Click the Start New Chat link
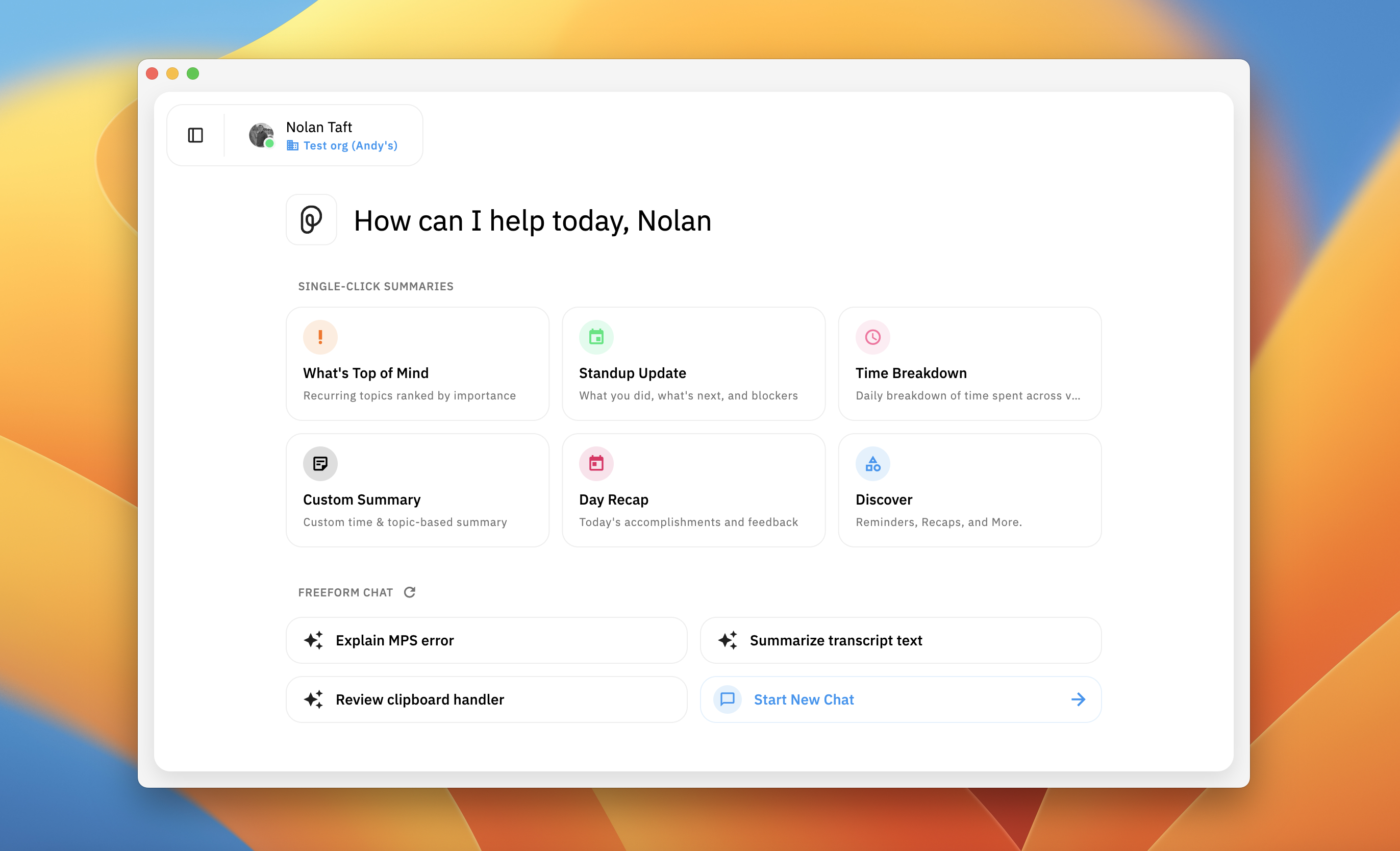This screenshot has height=851, width=1400. [803, 699]
